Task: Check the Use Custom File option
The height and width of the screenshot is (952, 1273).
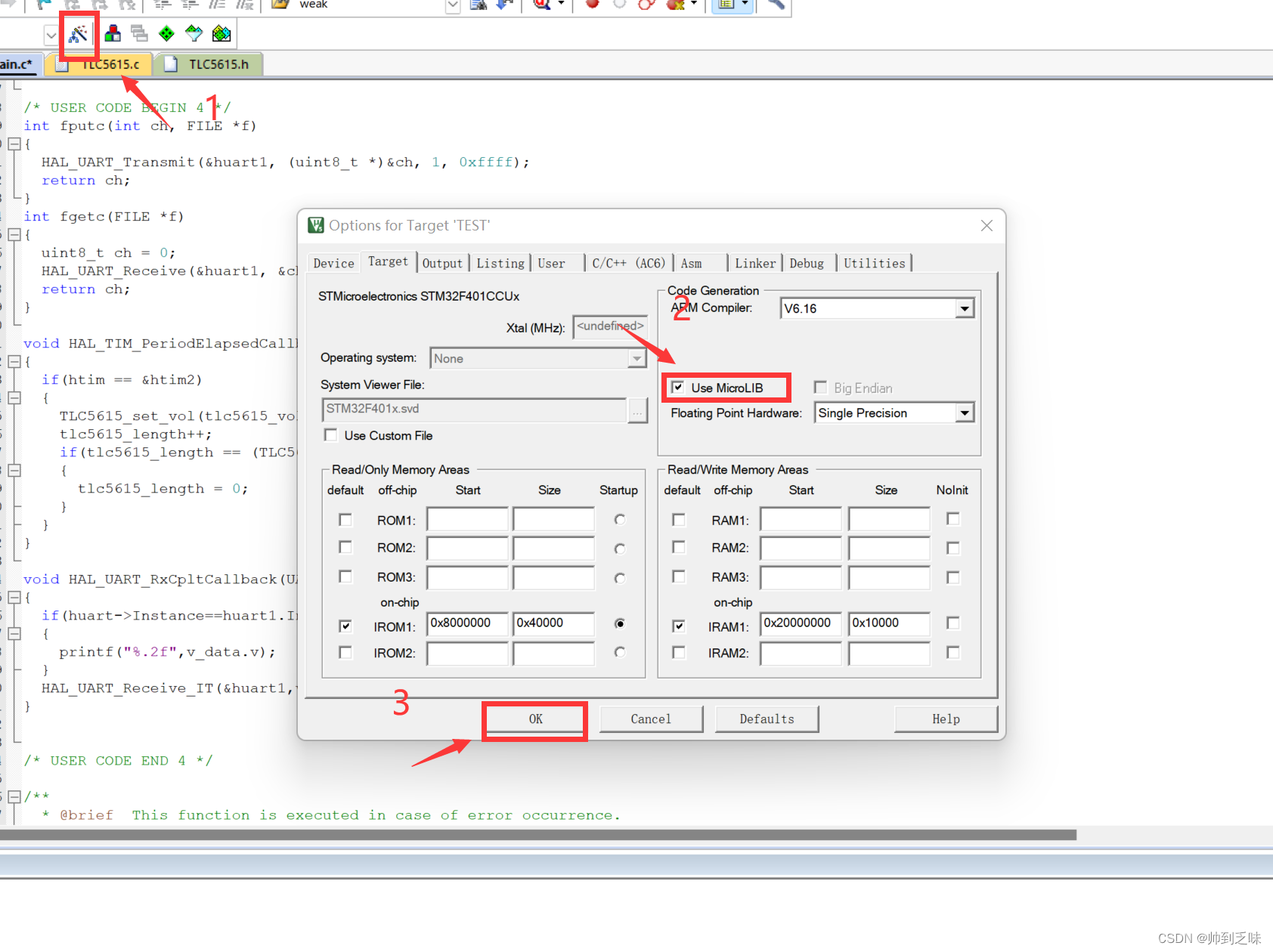Action: tap(330, 435)
